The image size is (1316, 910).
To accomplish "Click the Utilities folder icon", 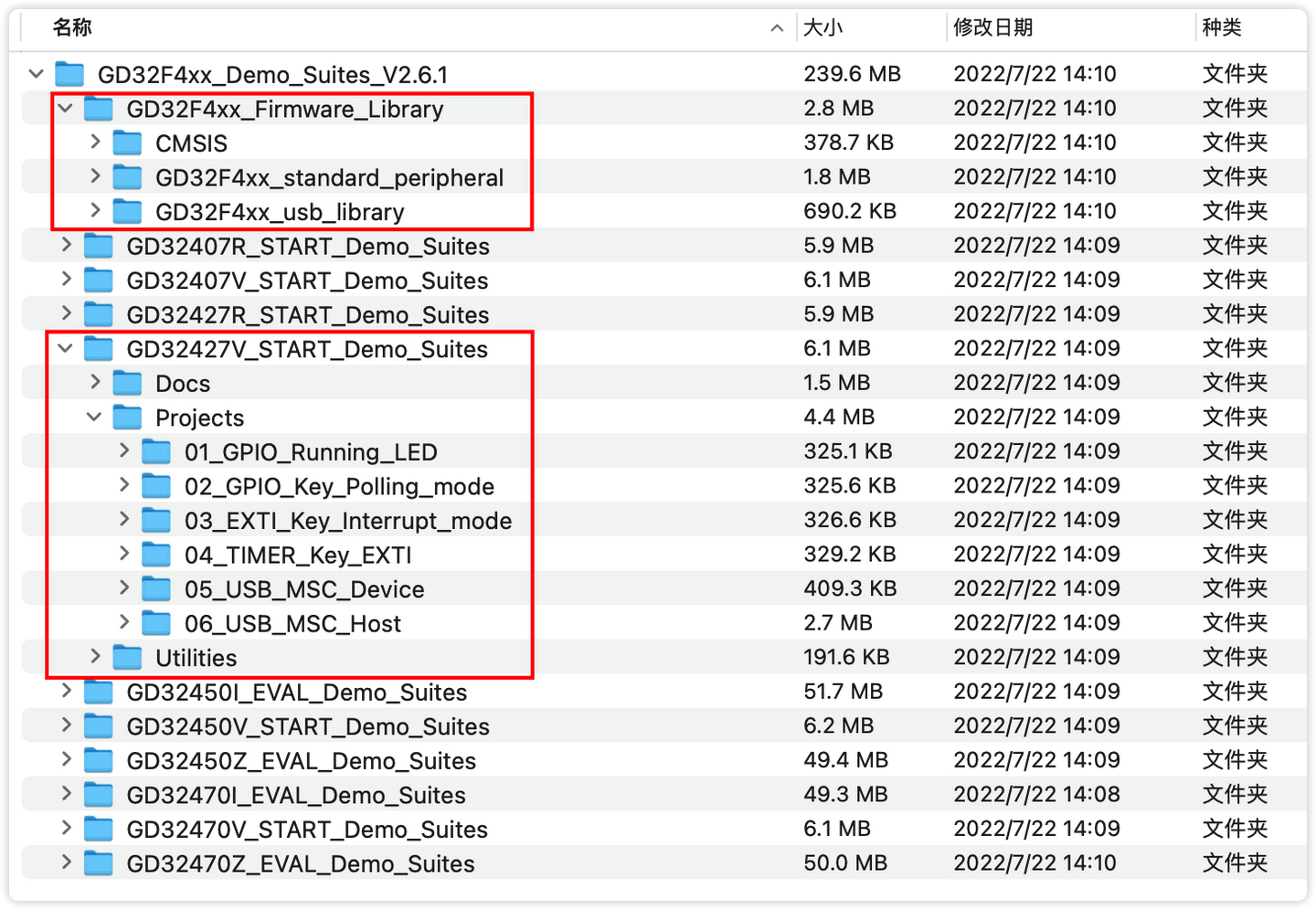I will [x=127, y=656].
